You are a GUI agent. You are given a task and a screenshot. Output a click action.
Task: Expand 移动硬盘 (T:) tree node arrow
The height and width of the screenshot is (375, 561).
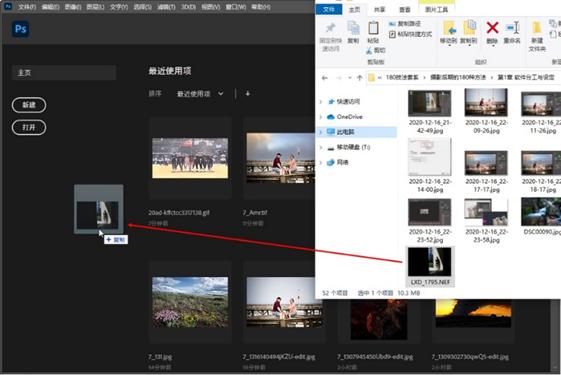pyautogui.click(x=321, y=147)
